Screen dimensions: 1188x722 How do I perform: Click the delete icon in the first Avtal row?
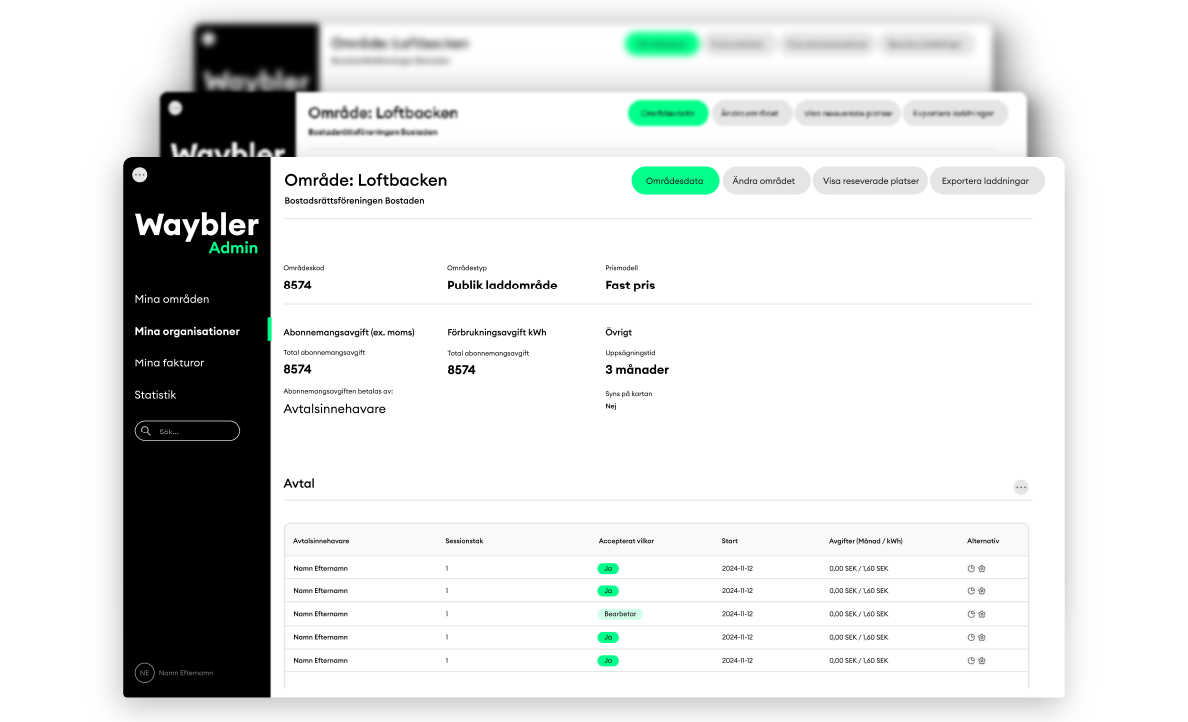(982, 568)
